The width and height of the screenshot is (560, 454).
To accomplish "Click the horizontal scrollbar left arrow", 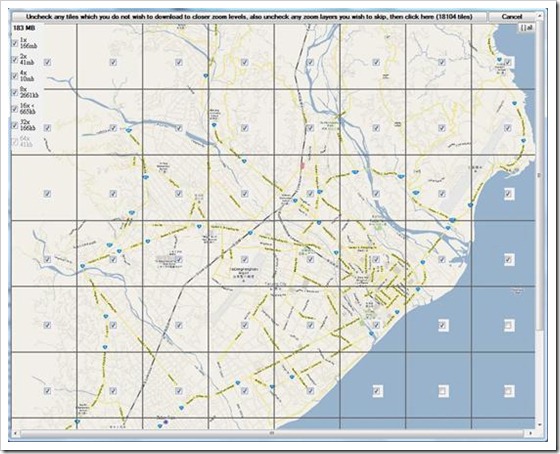I will pos(15,433).
